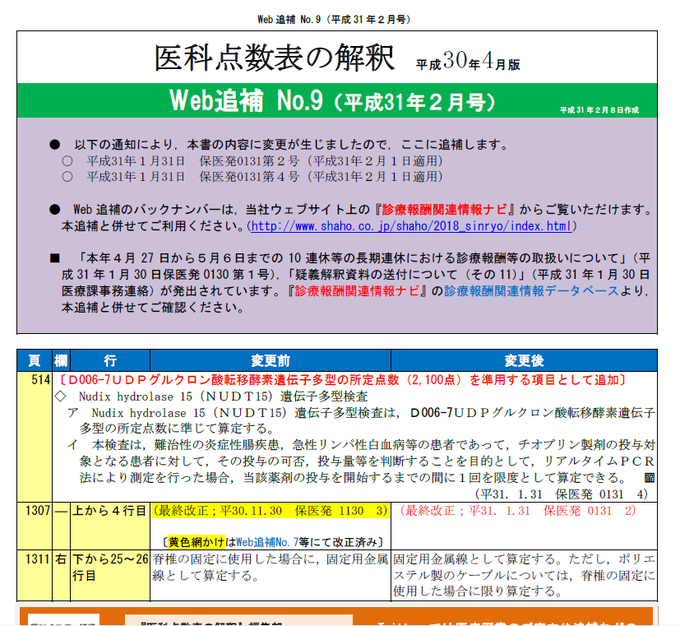The height and width of the screenshot is (626, 680).
Task: Click yellow highlighted 最終改正；平30.11.30 text
Action: pos(270,511)
